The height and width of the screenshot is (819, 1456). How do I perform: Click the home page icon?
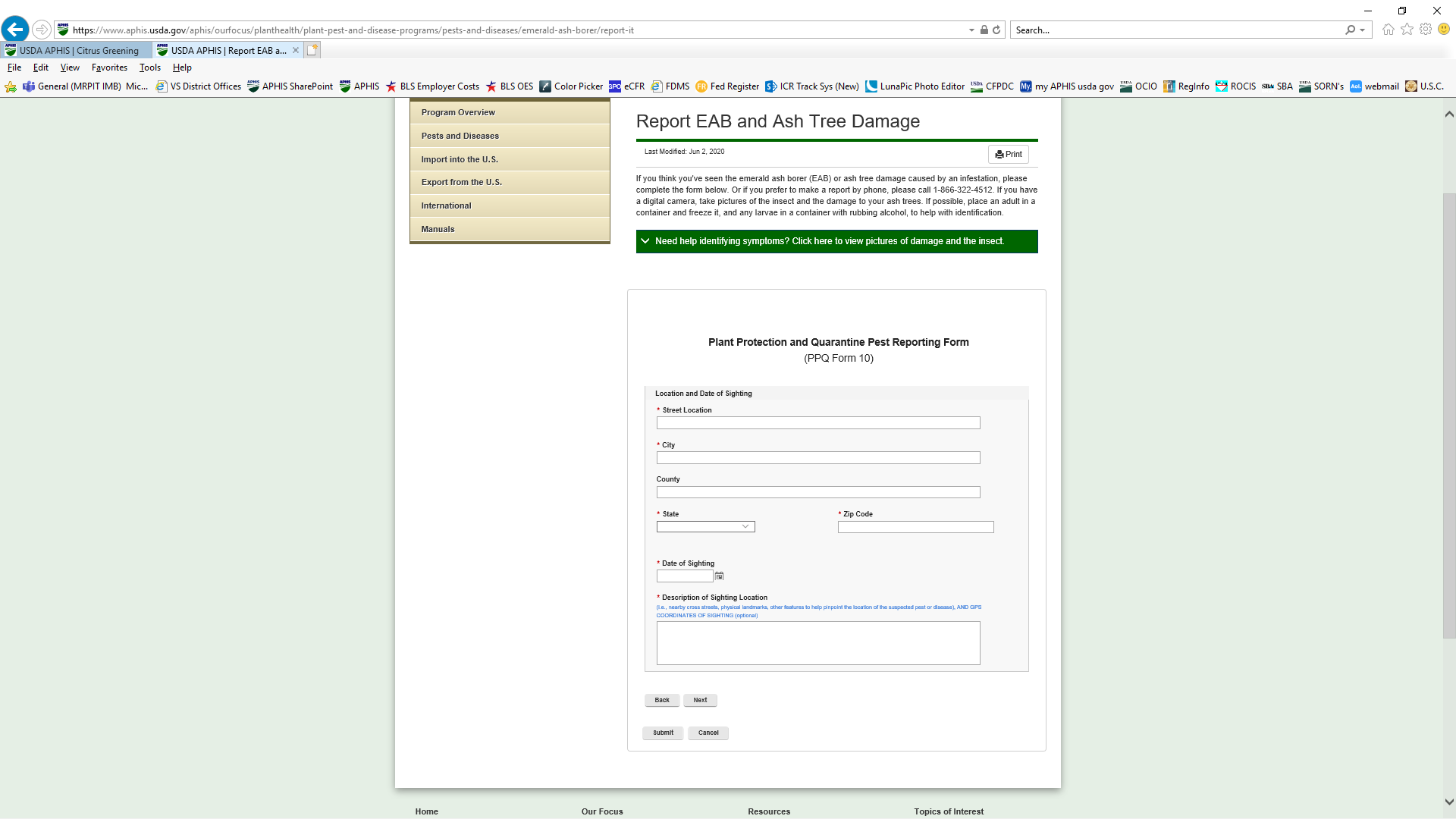[x=1388, y=30]
